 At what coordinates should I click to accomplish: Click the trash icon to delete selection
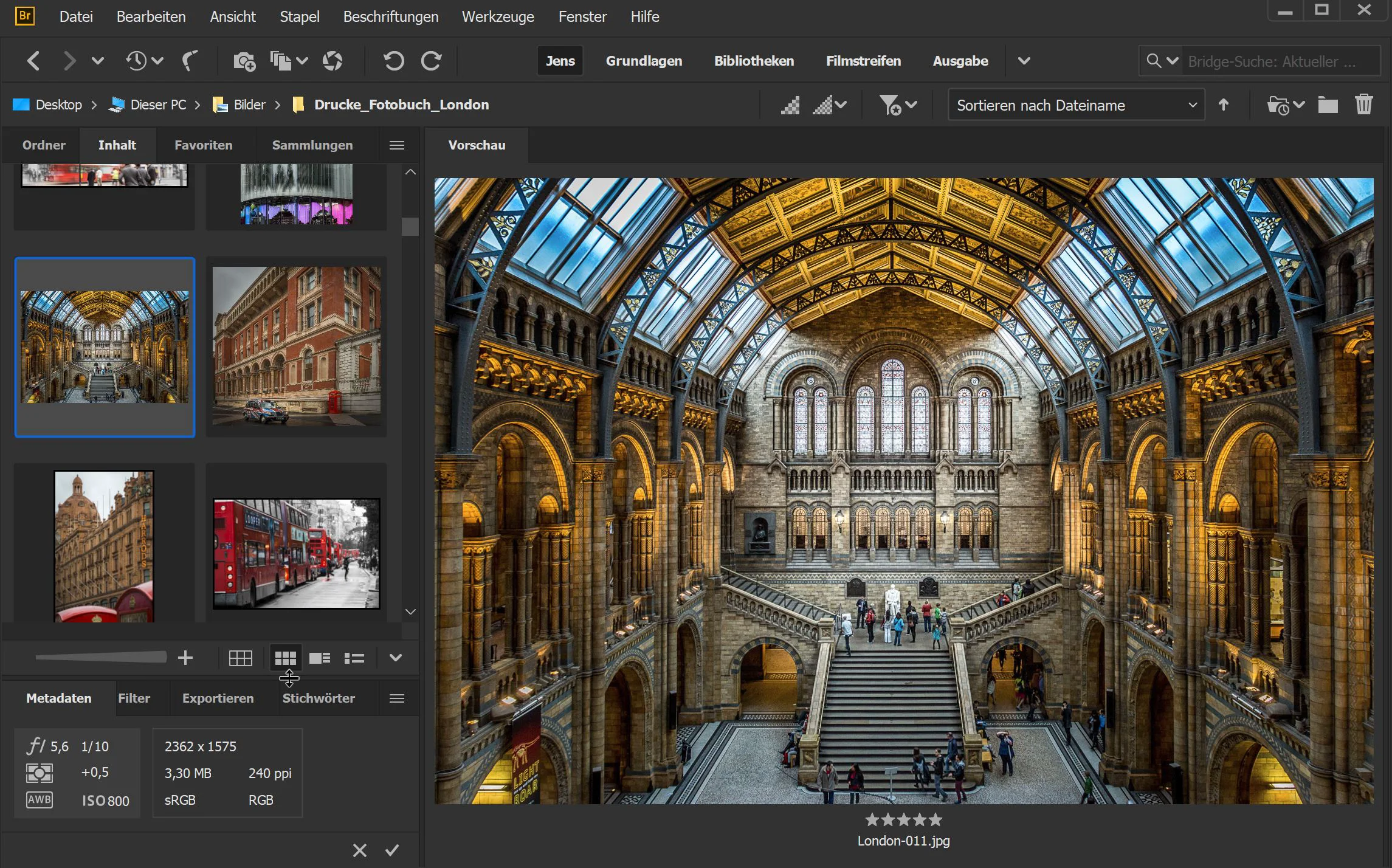[x=1363, y=104]
